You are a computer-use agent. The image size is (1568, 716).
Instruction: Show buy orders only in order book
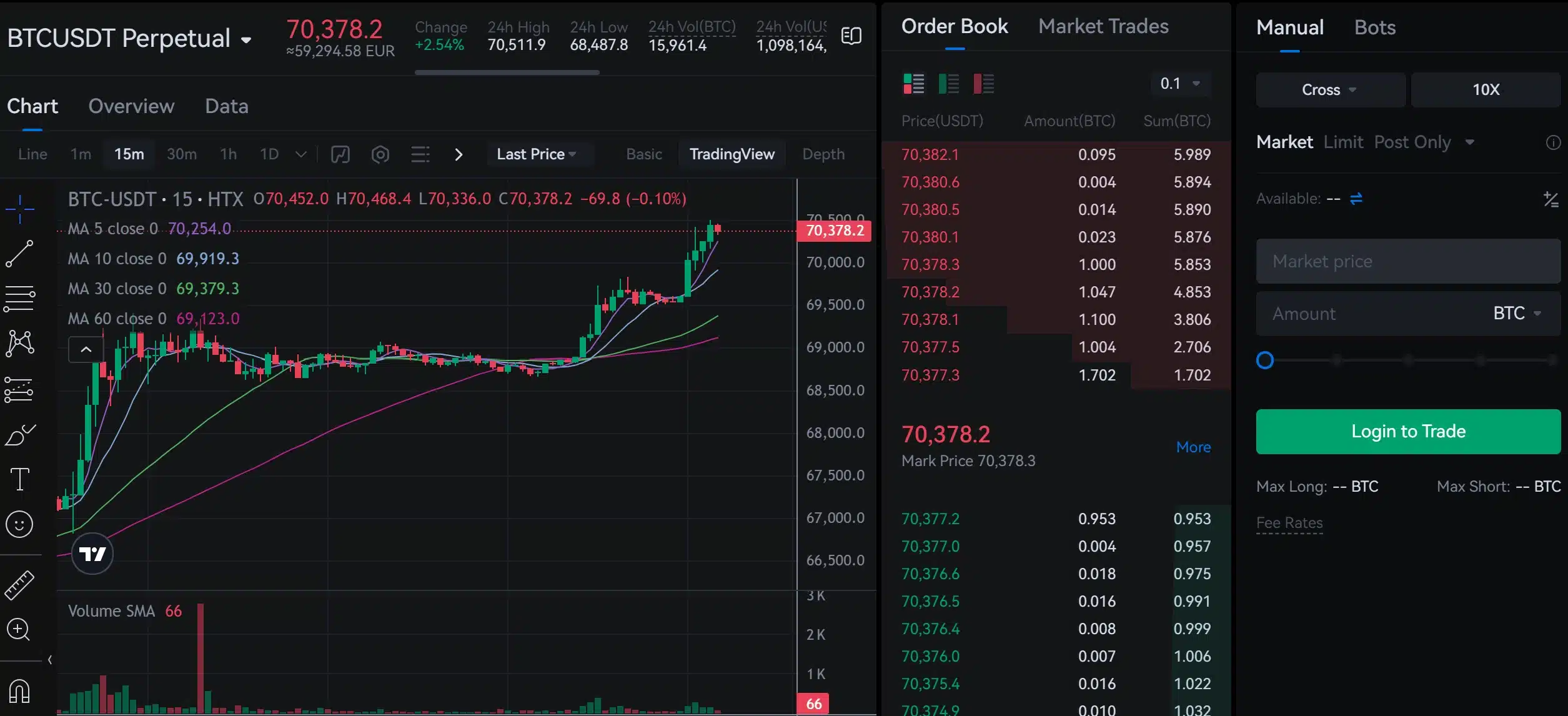click(x=950, y=82)
